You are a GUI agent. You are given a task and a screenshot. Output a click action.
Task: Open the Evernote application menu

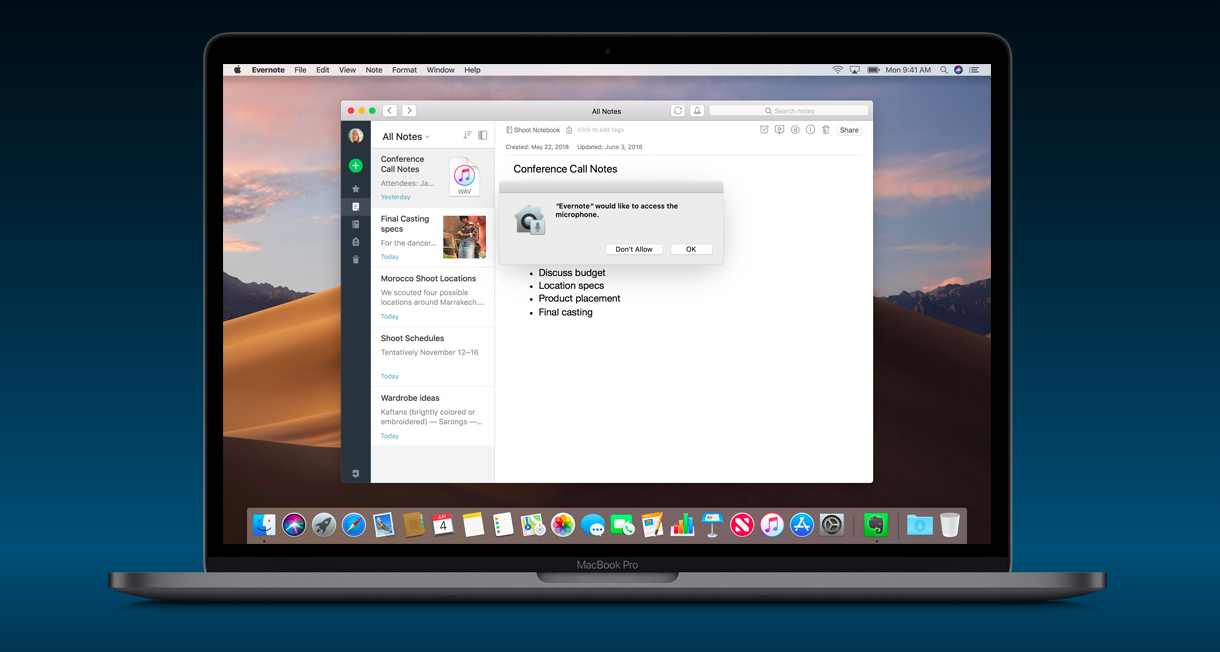pos(268,70)
